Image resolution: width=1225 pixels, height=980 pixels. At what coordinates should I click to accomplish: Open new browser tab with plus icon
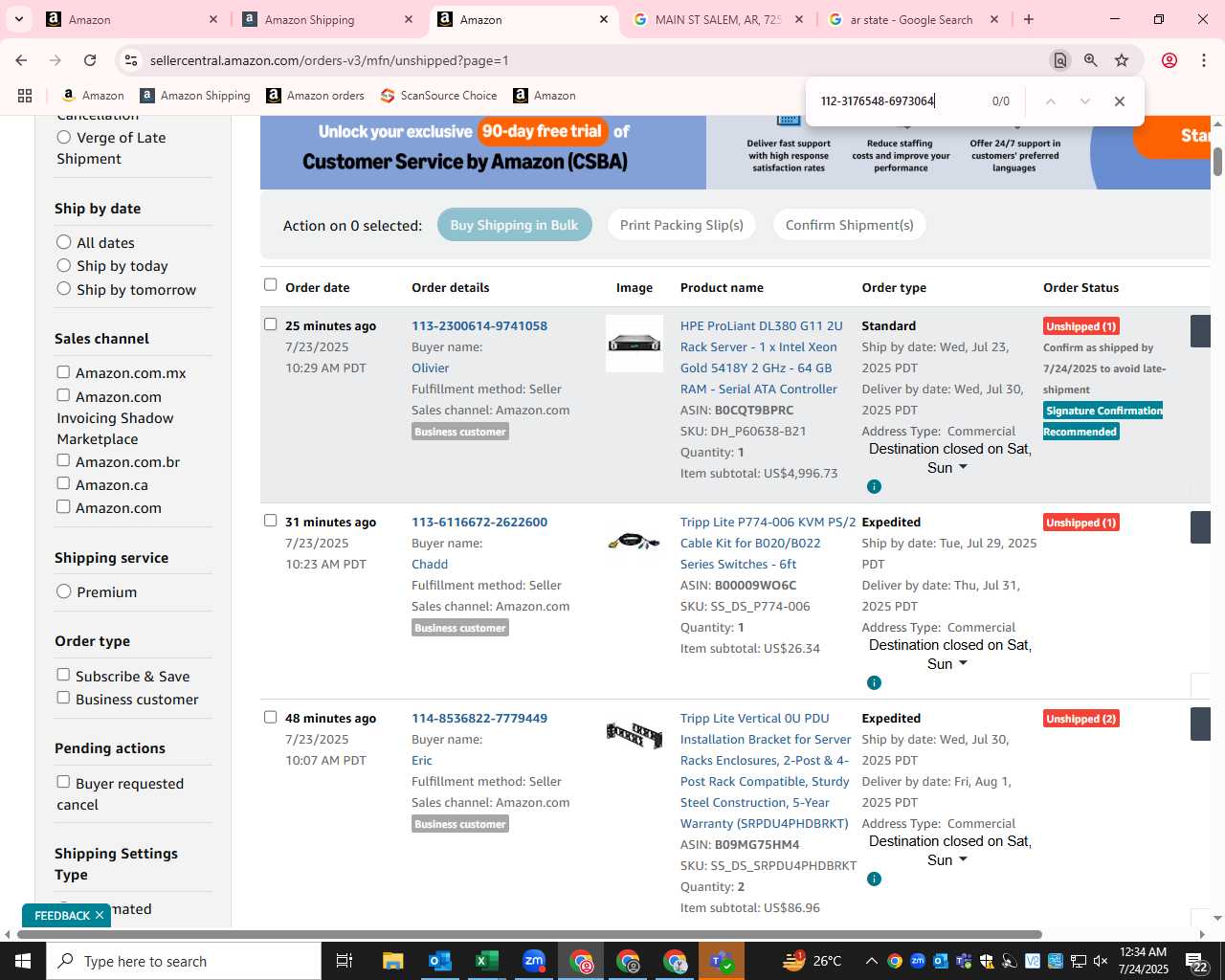tap(1029, 19)
